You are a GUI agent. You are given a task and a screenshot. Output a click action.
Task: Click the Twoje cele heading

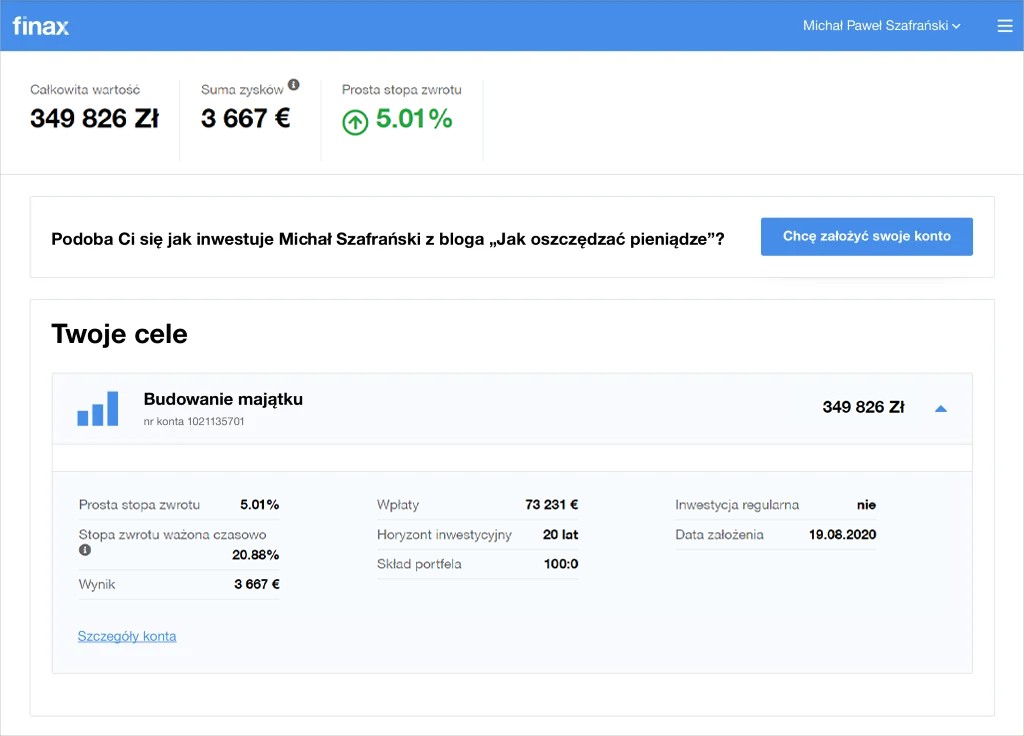coord(119,334)
